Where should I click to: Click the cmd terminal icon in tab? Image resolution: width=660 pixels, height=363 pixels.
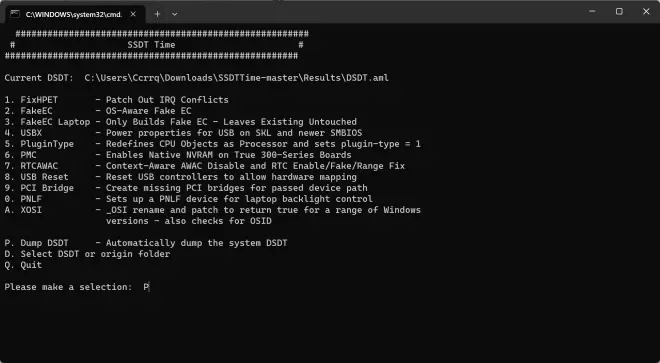15,14
